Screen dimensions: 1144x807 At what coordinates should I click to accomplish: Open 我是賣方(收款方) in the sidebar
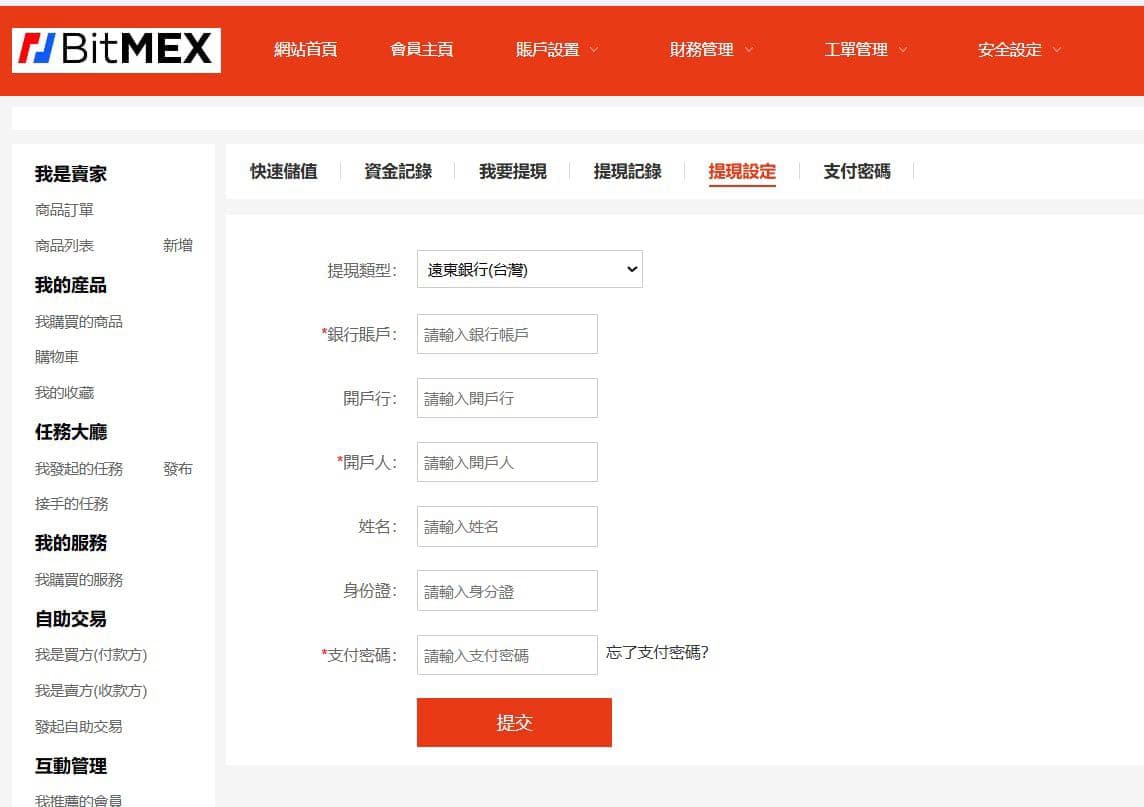coord(91,690)
